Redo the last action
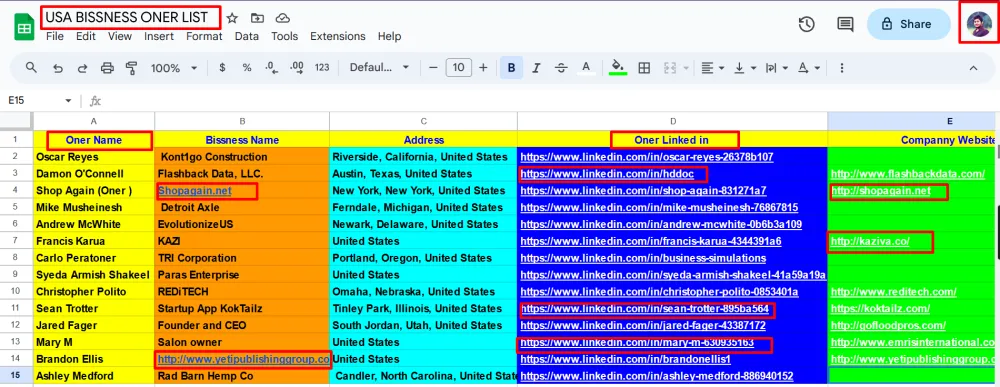Viewport: 1000px width, 387px height. [82, 68]
